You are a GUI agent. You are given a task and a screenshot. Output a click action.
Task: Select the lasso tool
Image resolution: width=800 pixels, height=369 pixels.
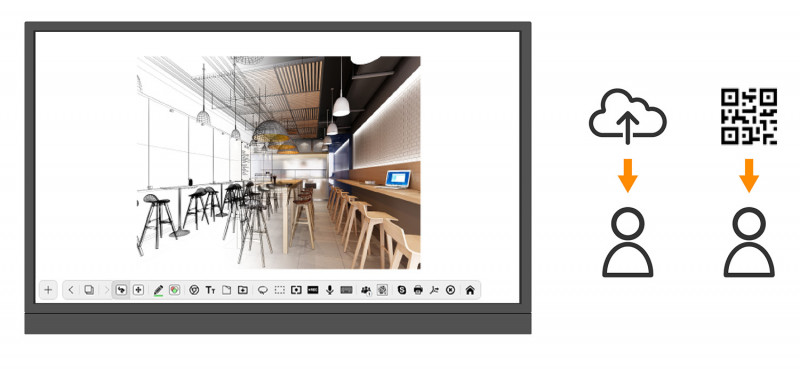[x=263, y=290]
